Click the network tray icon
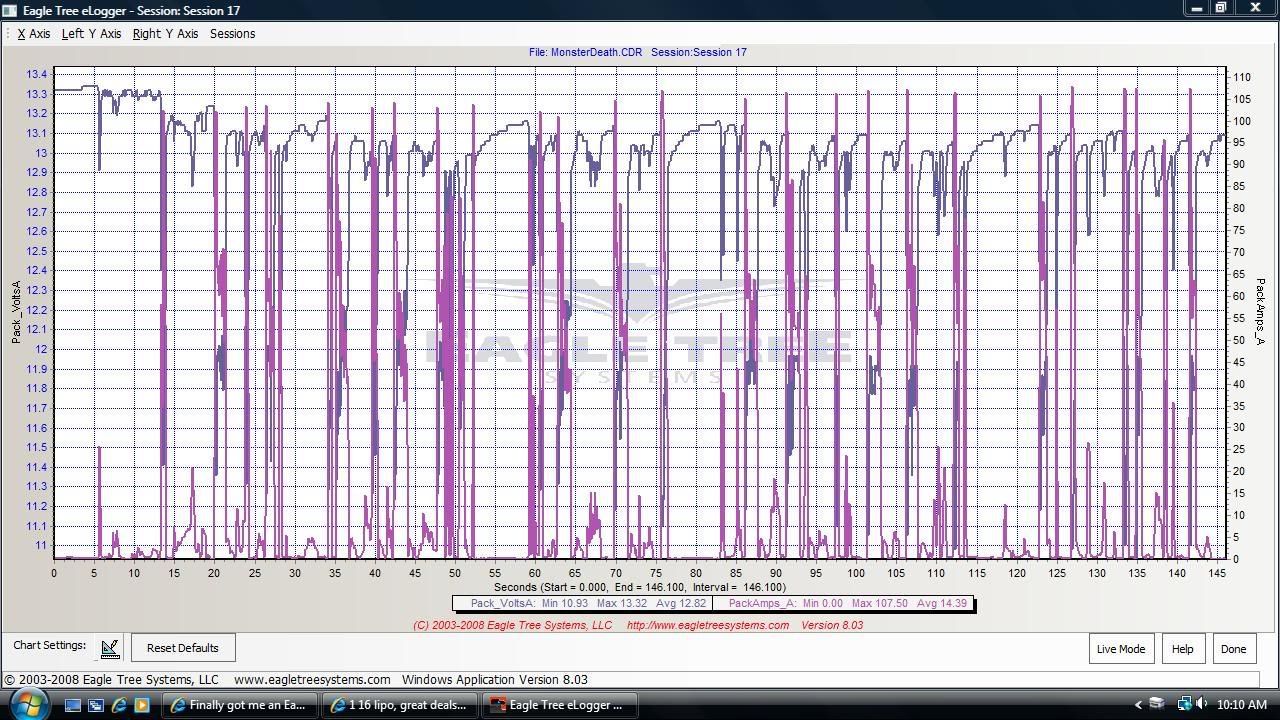This screenshot has height=720, width=1280. pyautogui.click(x=1184, y=704)
